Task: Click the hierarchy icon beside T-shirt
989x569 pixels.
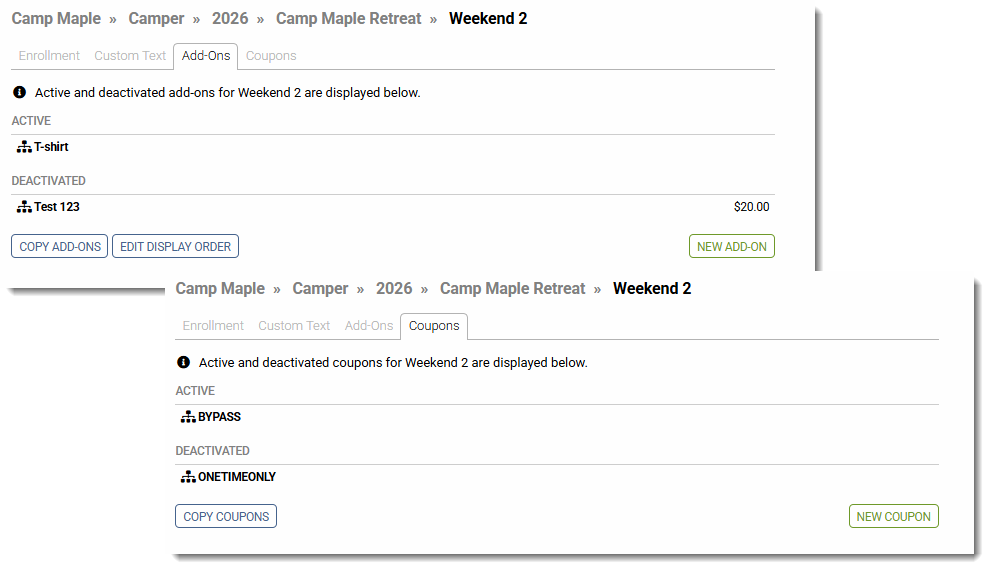Action: 24,147
